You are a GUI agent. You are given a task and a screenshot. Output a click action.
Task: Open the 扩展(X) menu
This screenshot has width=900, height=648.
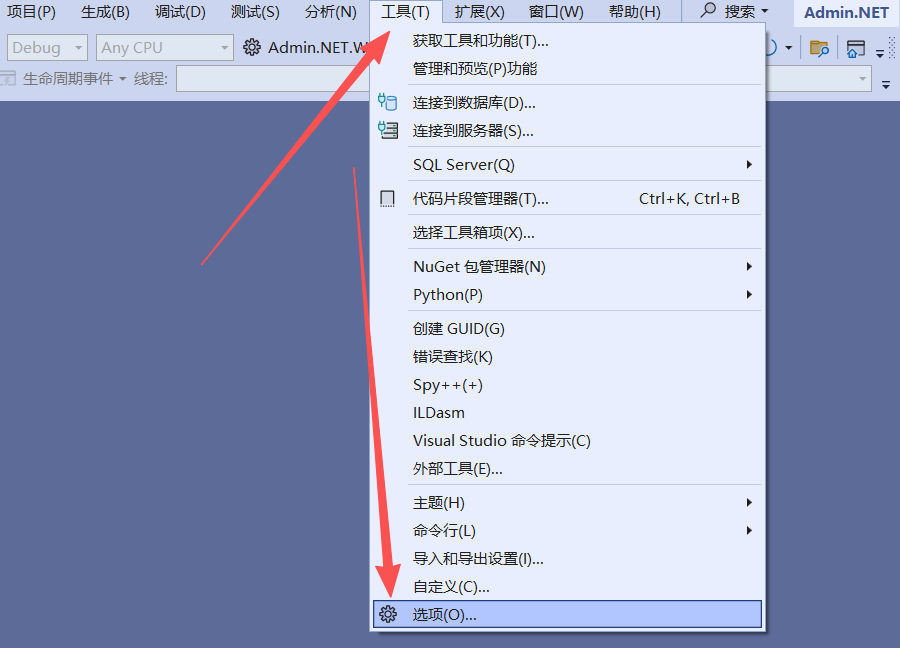(x=479, y=11)
